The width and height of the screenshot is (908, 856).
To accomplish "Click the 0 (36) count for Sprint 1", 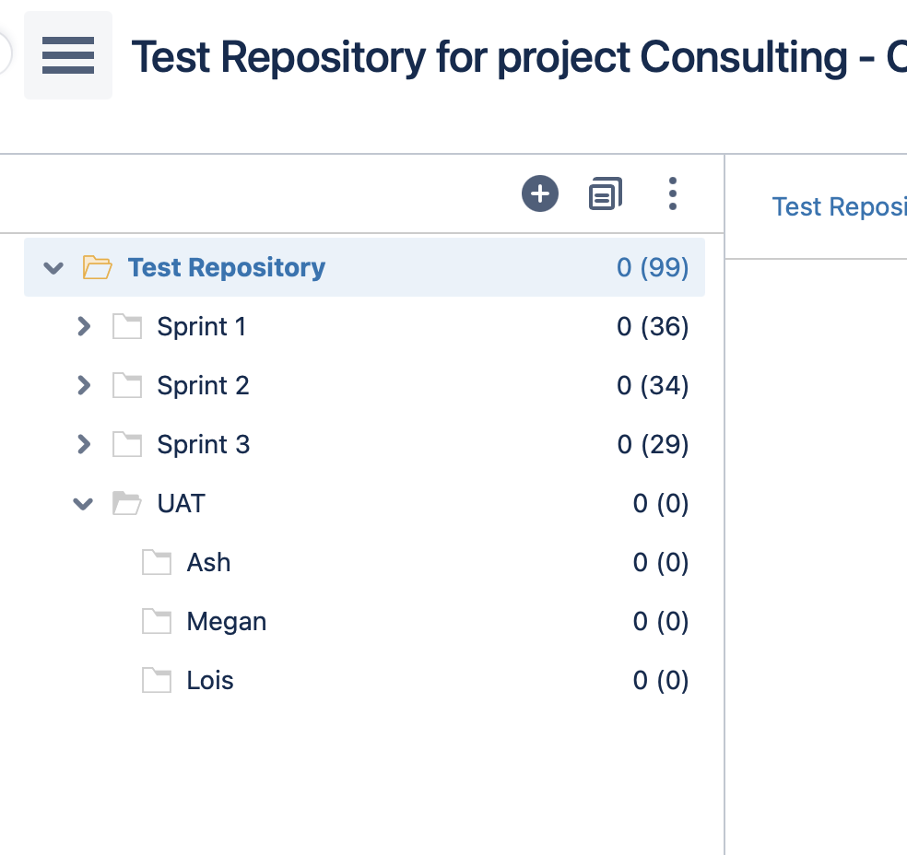I will 652,327.
